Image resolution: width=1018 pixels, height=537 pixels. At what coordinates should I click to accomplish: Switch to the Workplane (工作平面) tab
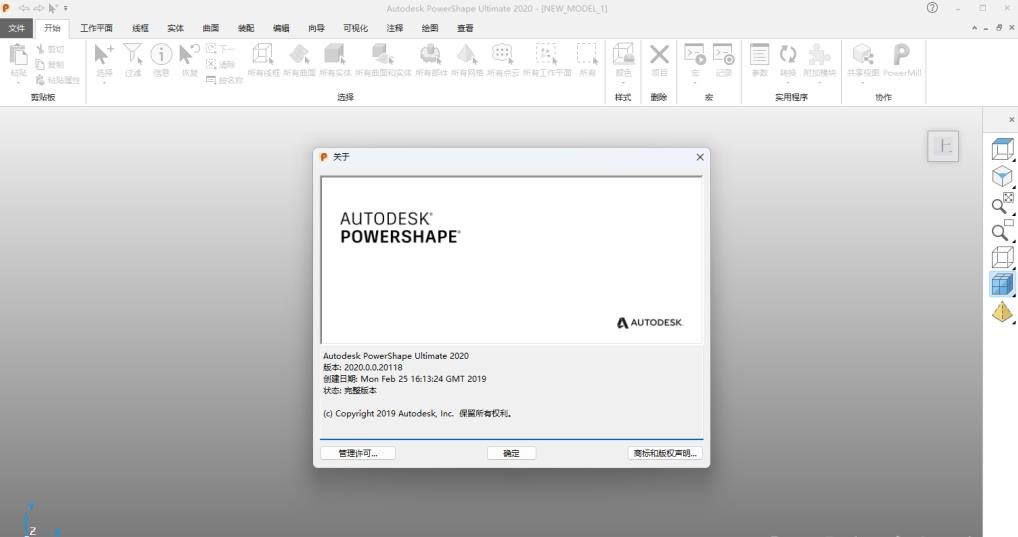96,28
